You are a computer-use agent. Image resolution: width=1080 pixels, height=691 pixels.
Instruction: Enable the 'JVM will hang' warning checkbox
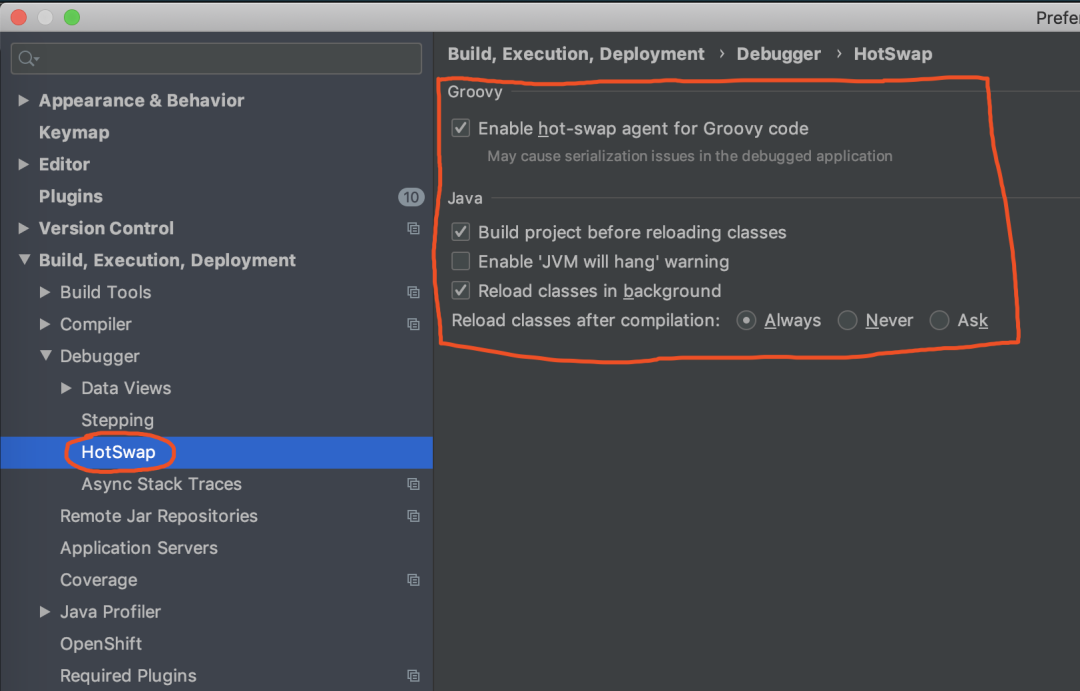461,261
